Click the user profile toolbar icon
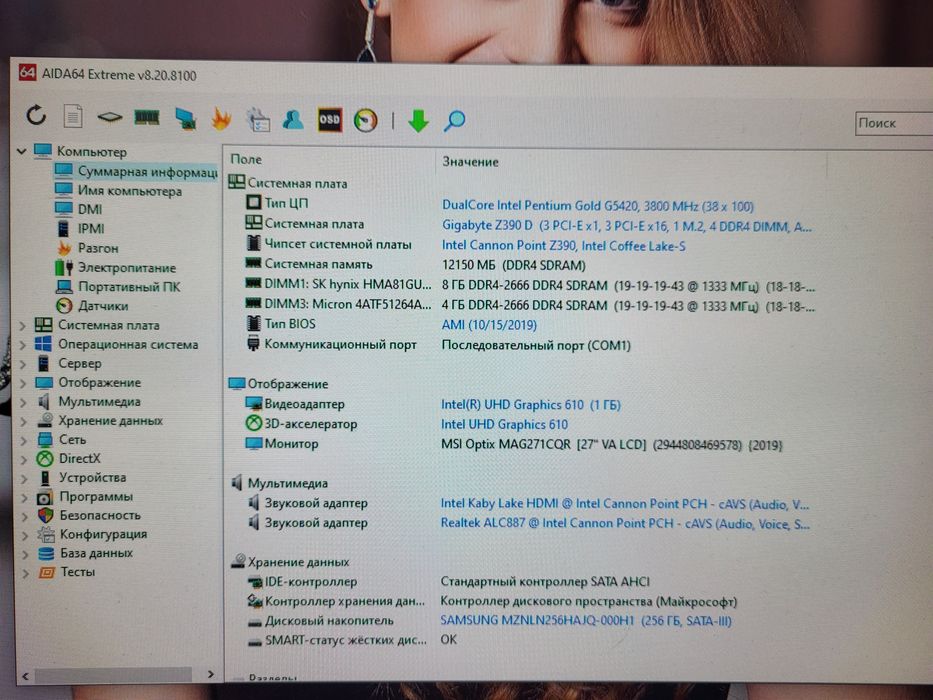 coord(293,120)
